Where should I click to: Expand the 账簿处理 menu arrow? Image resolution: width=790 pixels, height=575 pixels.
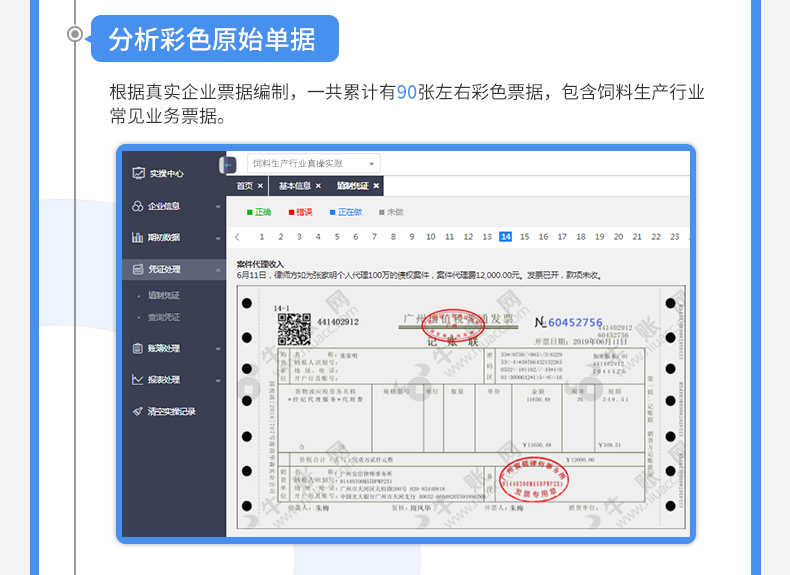click(218, 349)
